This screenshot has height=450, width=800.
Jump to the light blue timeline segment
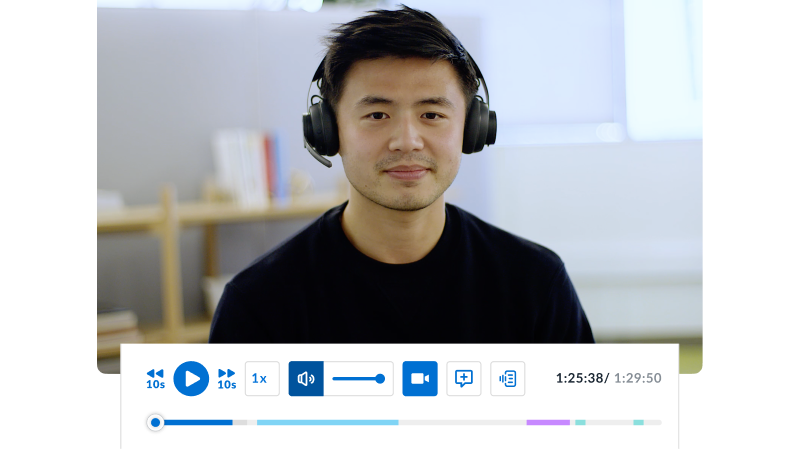tap(328, 422)
